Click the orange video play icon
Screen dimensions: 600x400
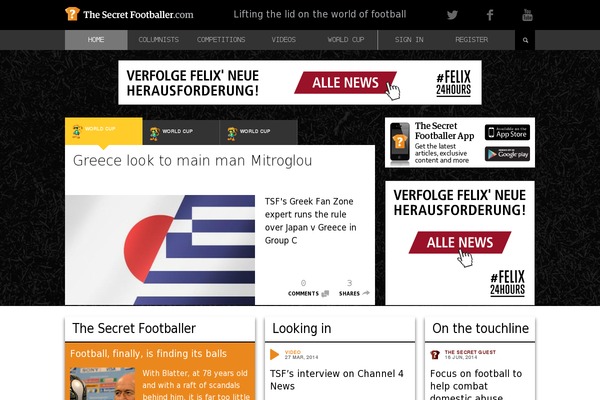274,354
